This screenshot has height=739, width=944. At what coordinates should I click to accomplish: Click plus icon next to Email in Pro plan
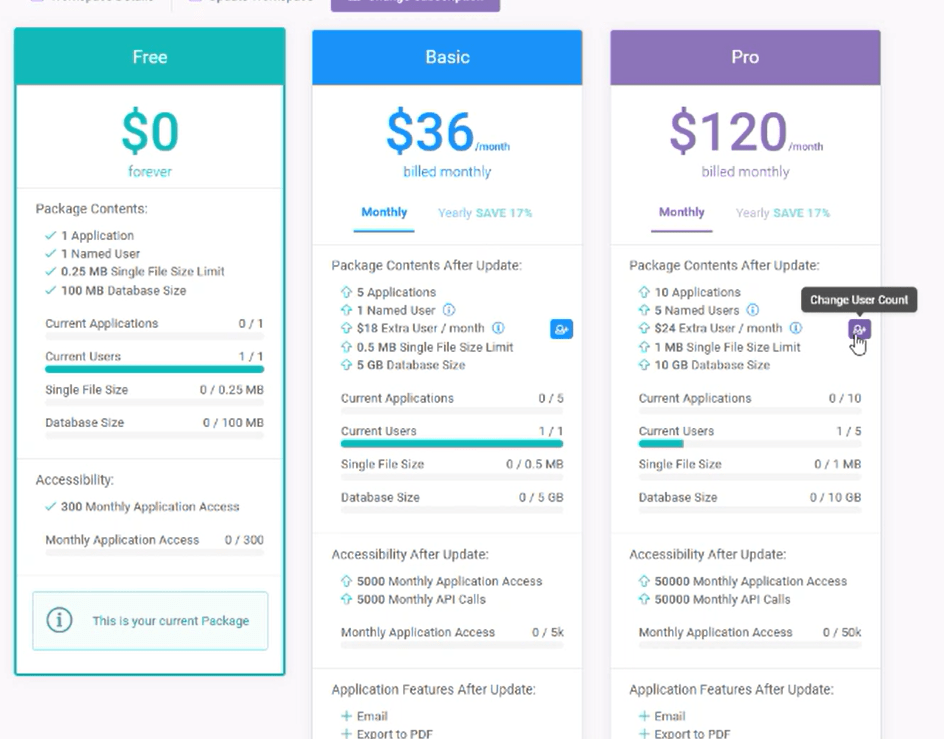coord(644,716)
